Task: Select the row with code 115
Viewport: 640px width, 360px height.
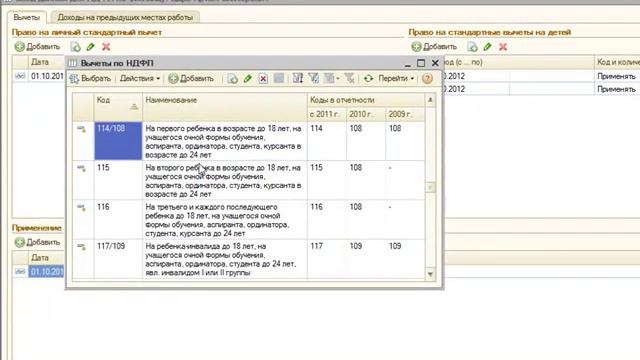Action: point(249,180)
